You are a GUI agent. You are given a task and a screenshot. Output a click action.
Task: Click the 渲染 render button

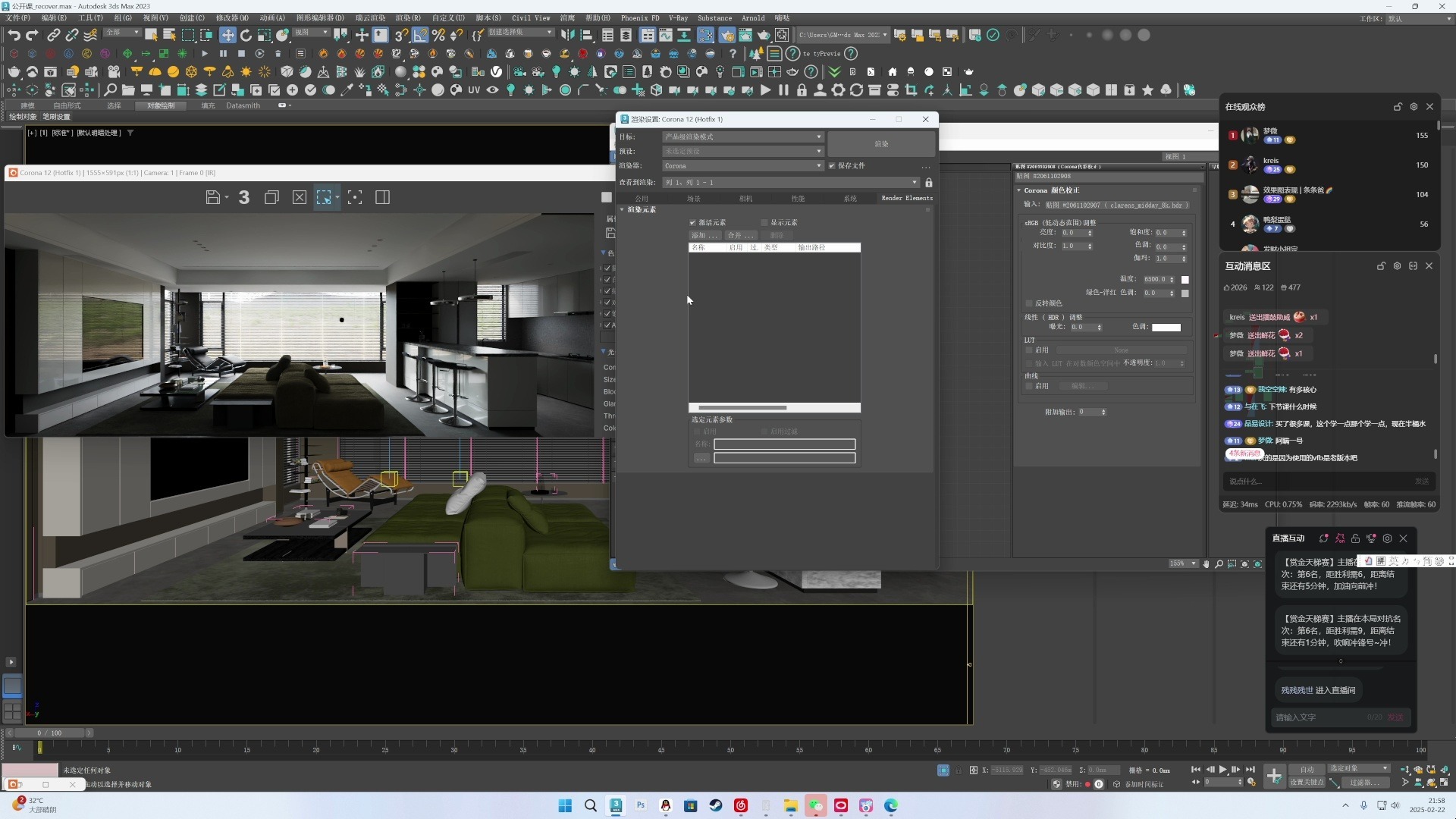pyautogui.click(x=881, y=143)
